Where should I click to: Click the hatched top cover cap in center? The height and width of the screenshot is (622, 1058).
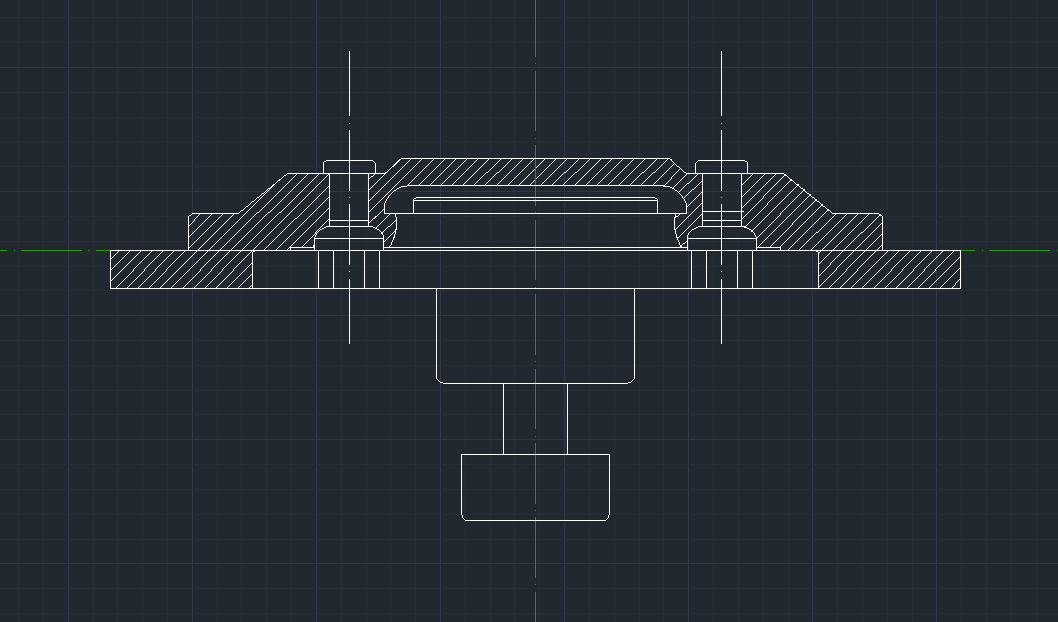pos(535,171)
